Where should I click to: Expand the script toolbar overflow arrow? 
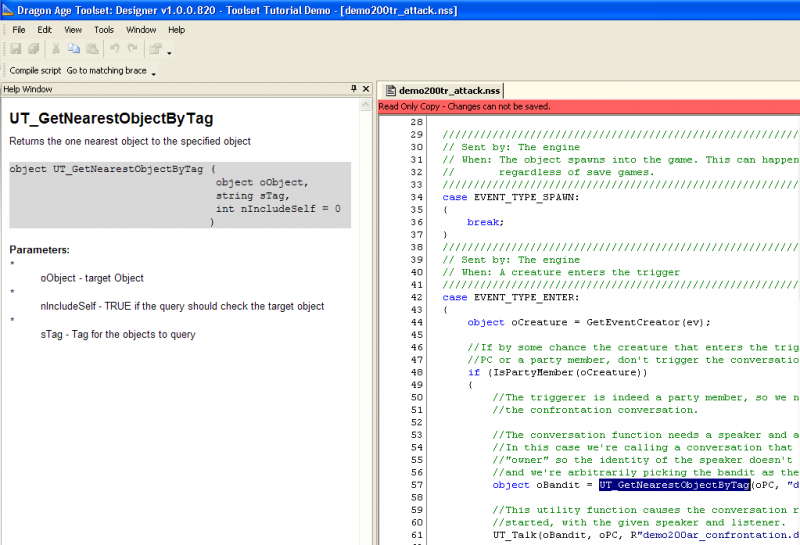point(154,74)
